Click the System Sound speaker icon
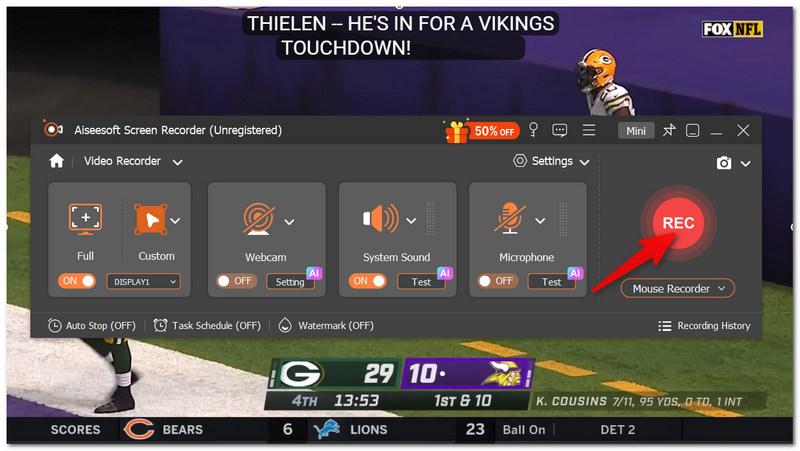Screen dimensions: 800x451 click(x=381, y=218)
